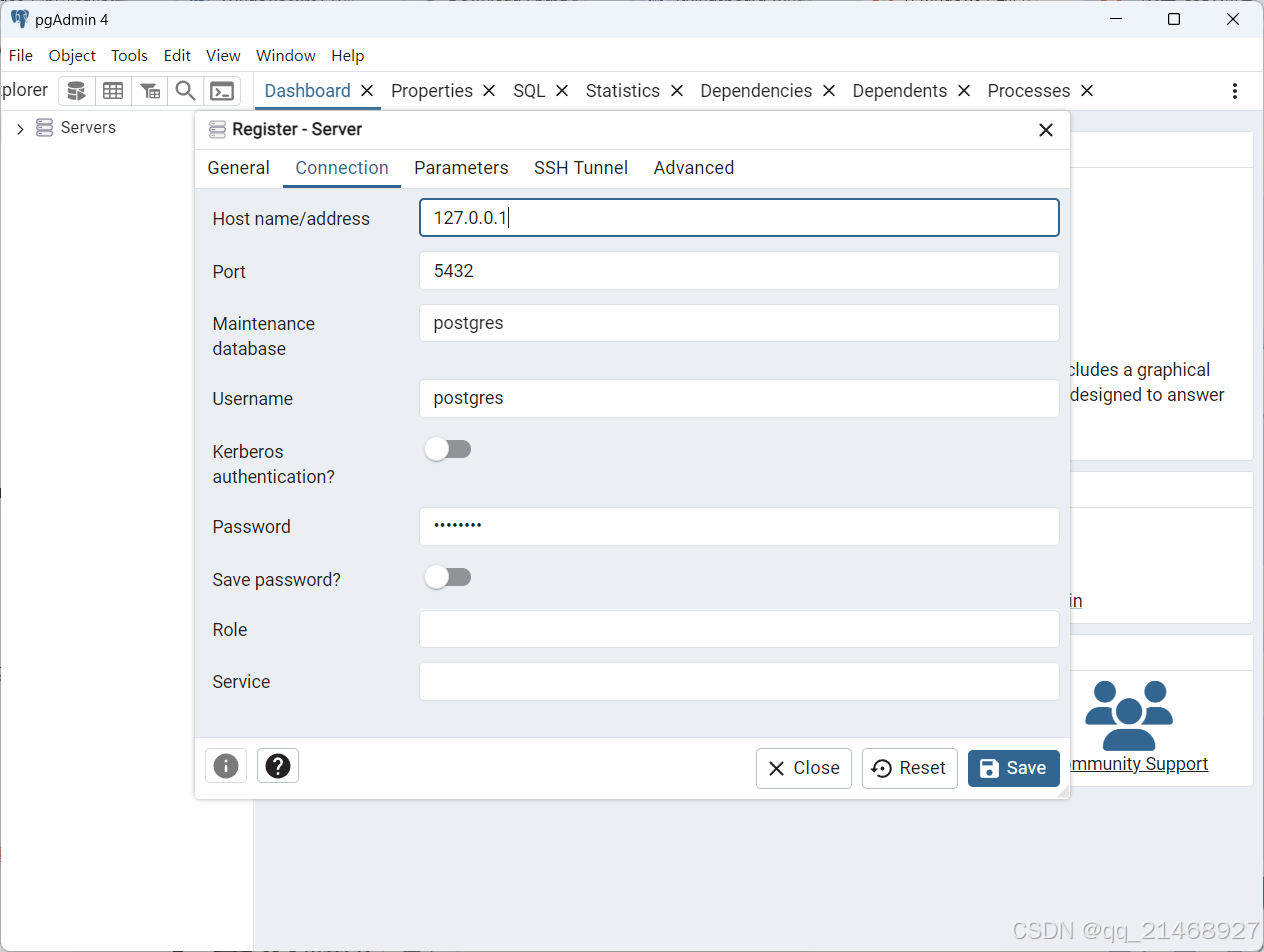Open the Help menu
Screen dimensions: 1264x952
click(x=348, y=56)
